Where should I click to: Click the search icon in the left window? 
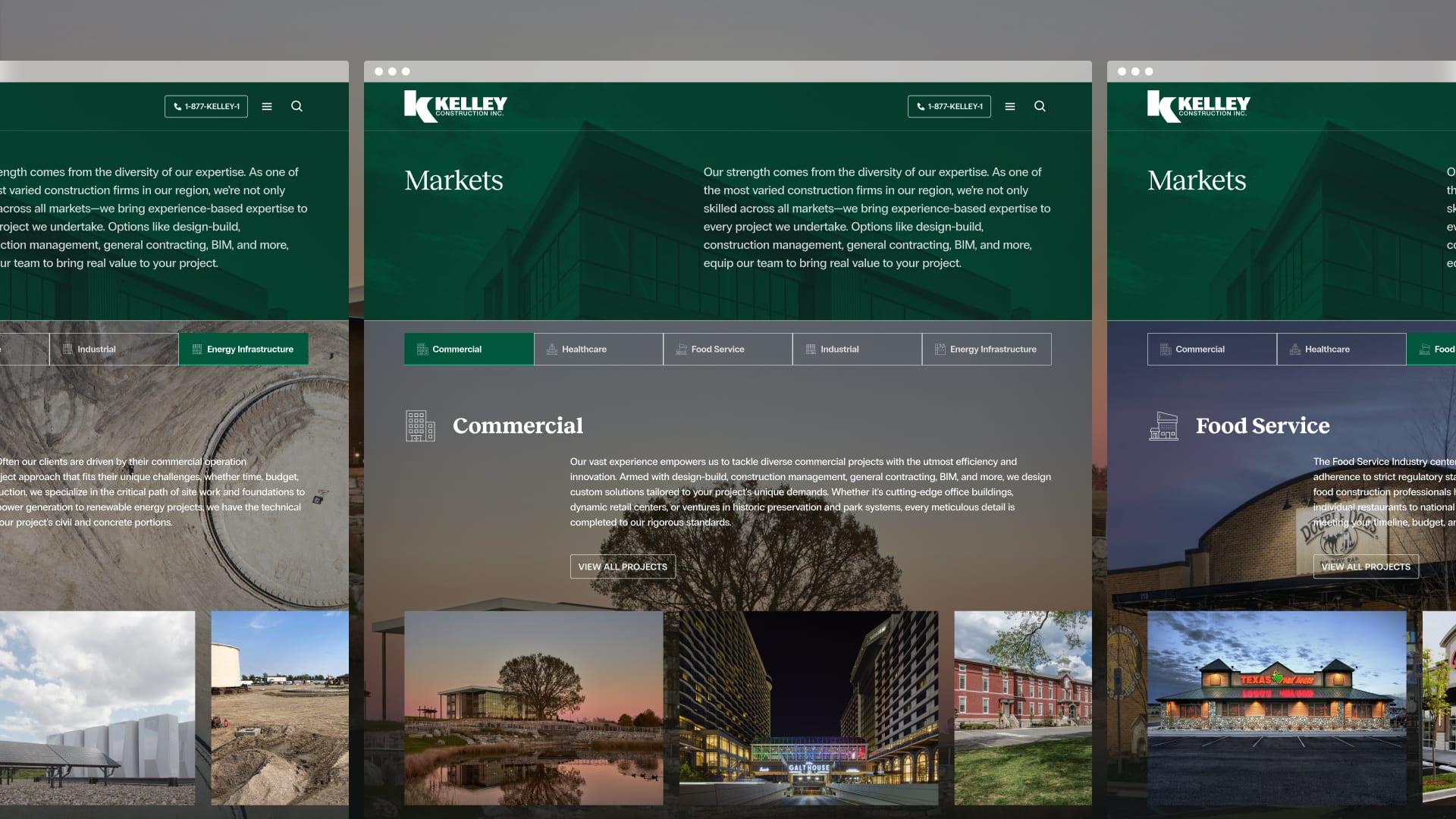point(297,106)
